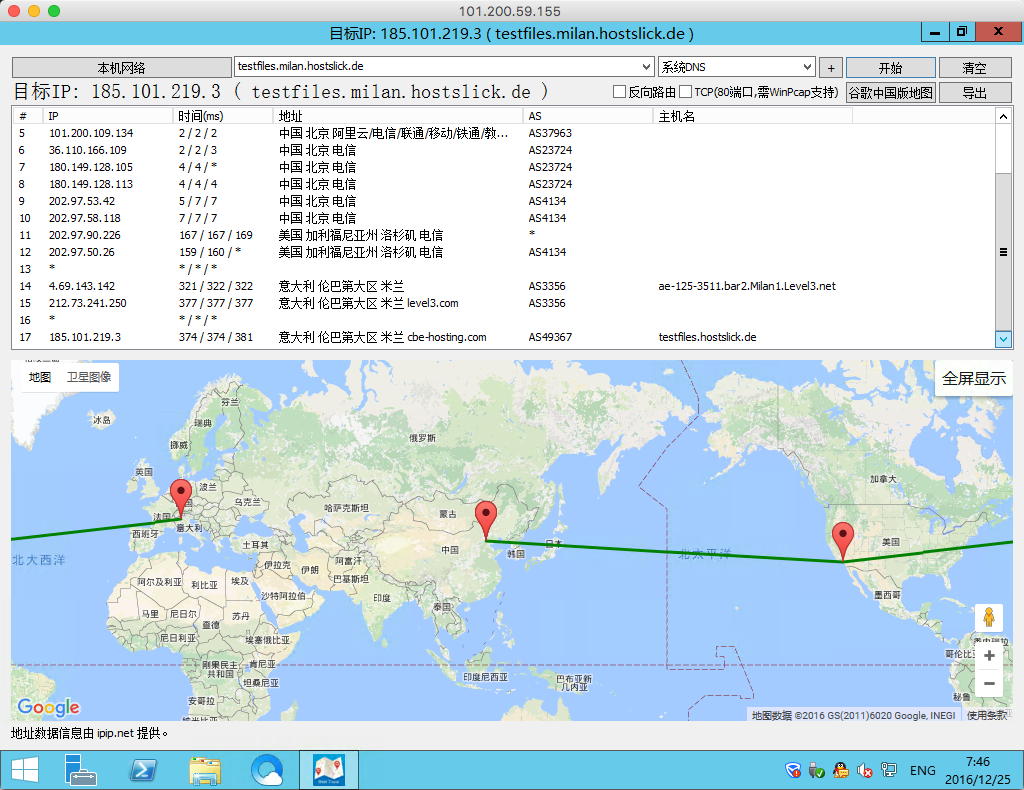Click the AS37963 cell

tap(550, 133)
